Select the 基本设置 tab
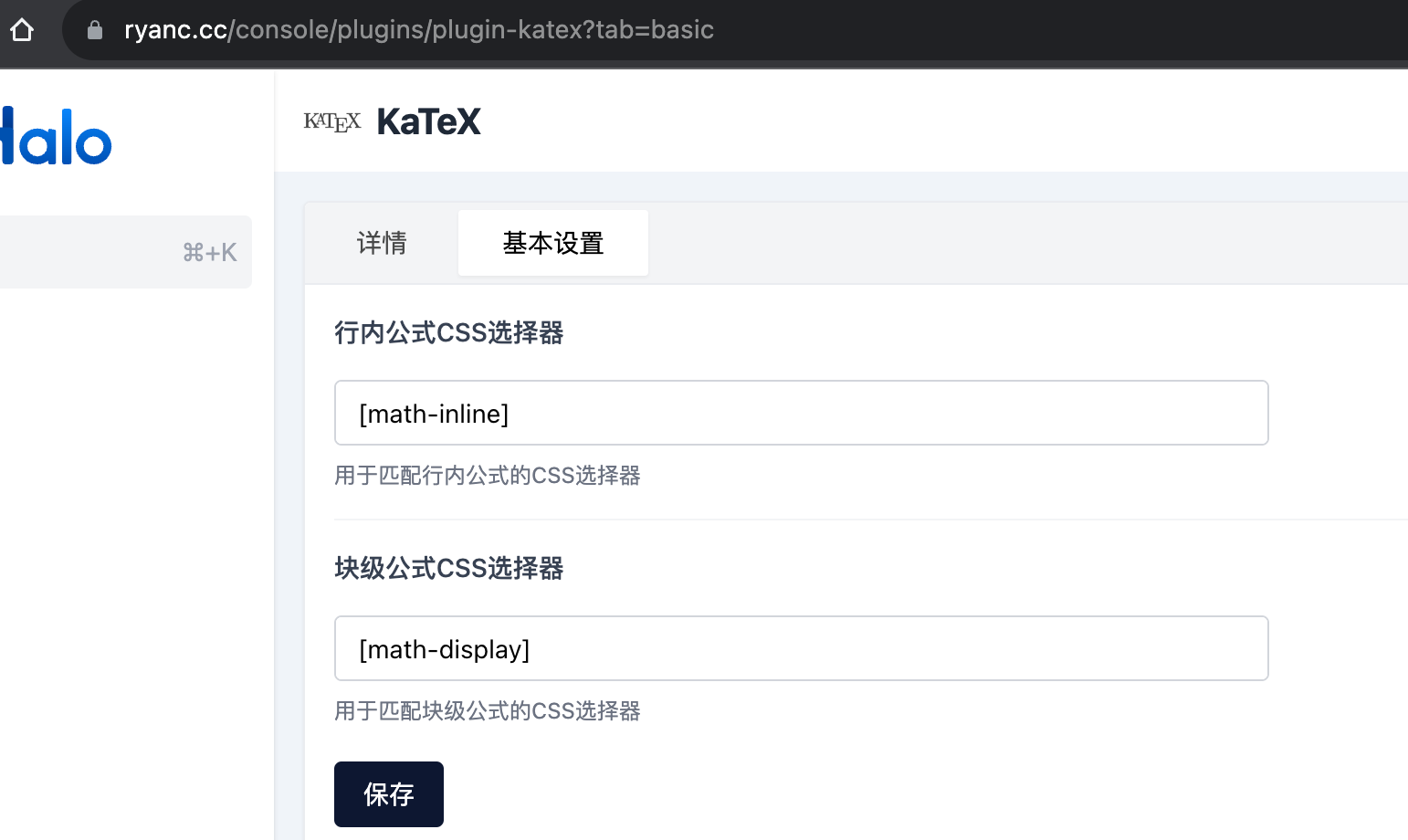Viewport: 1408px width, 840px height. [x=552, y=243]
